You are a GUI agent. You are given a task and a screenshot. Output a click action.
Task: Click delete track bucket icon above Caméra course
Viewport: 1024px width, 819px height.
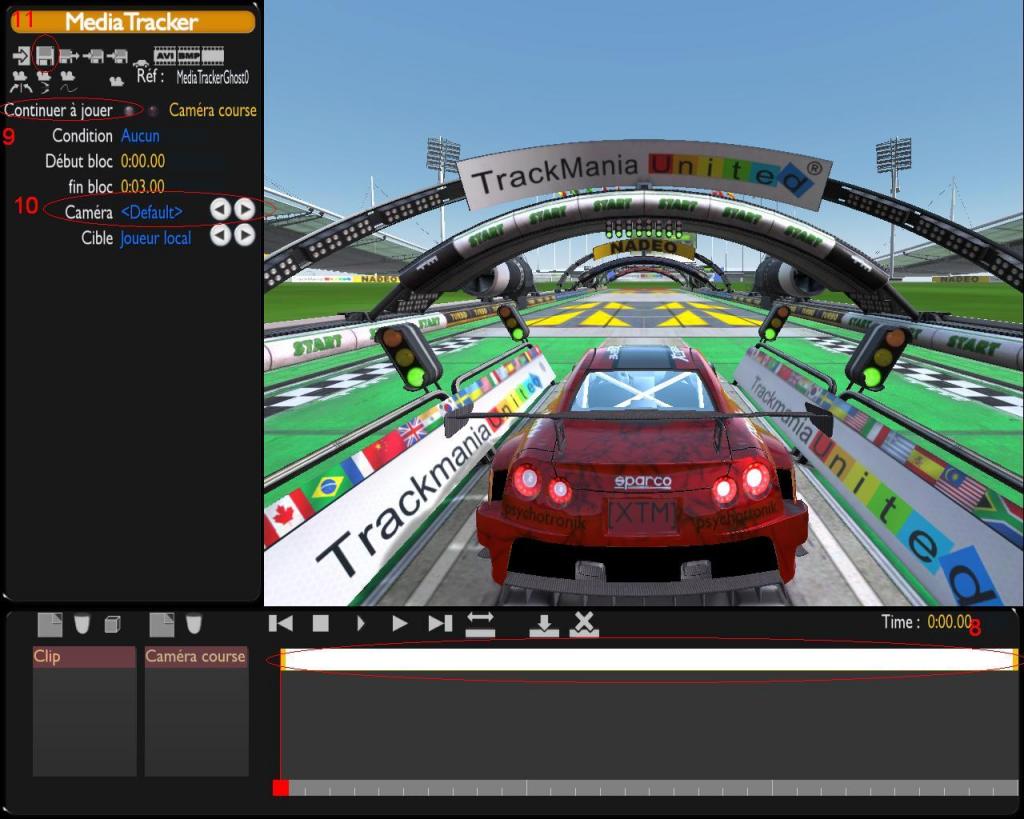pos(194,624)
